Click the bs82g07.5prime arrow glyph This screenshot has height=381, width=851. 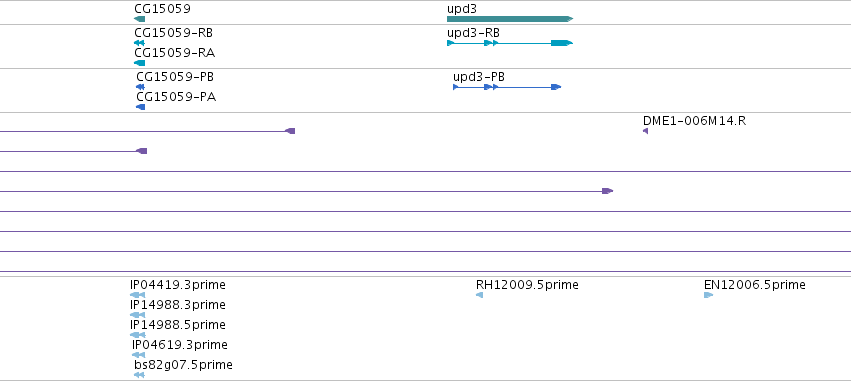click(139, 375)
